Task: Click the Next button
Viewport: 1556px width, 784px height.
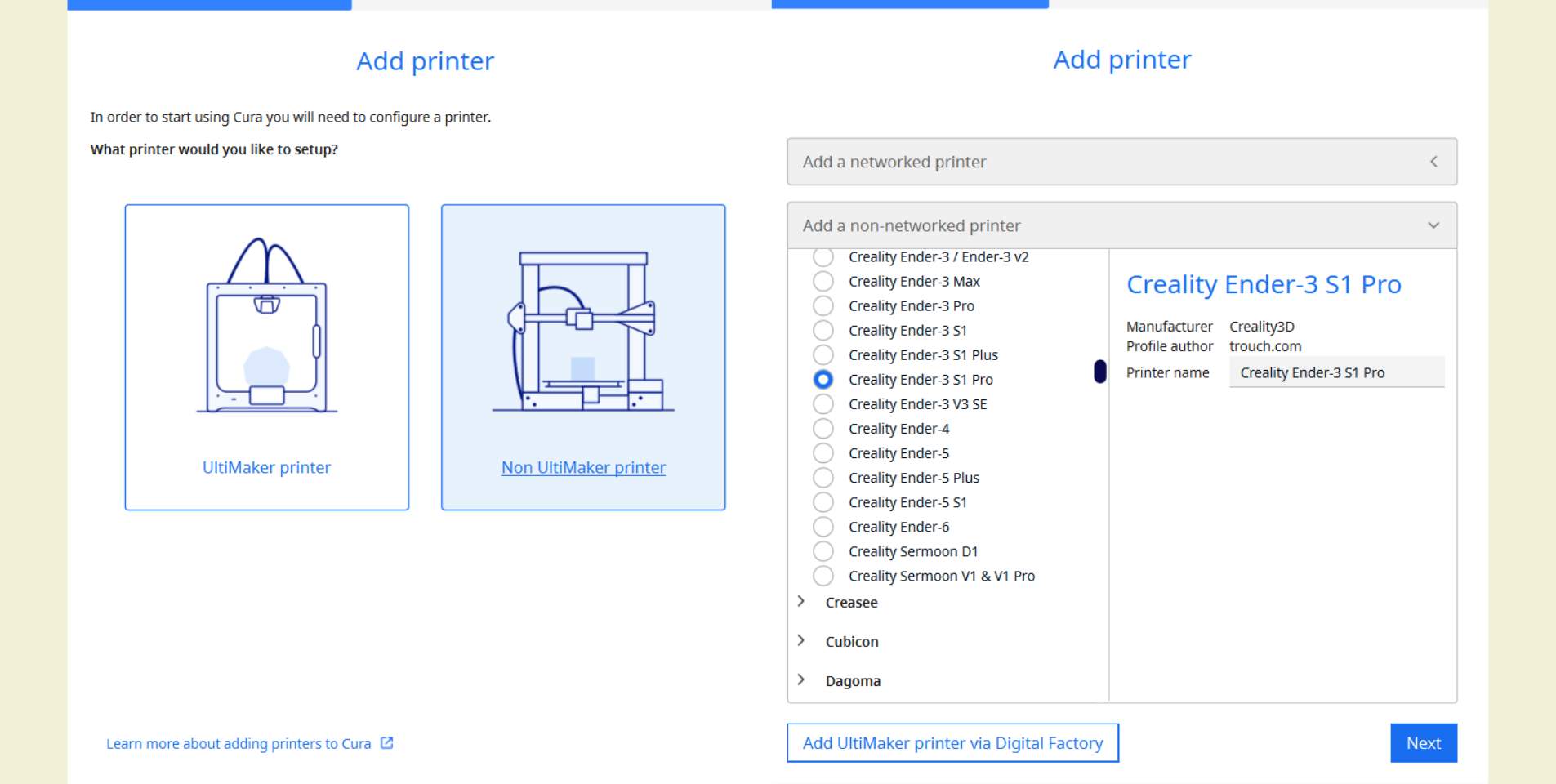Action: pyautogui.click(x=1423, y=743)
